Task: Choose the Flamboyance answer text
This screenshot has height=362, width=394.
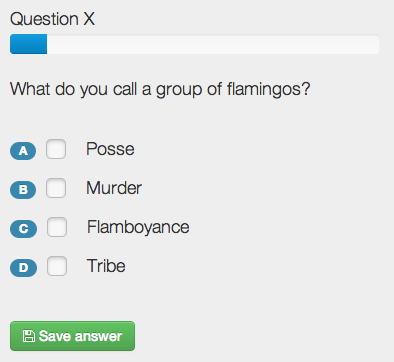Action: pyautogui.click(x=138, y=227)
